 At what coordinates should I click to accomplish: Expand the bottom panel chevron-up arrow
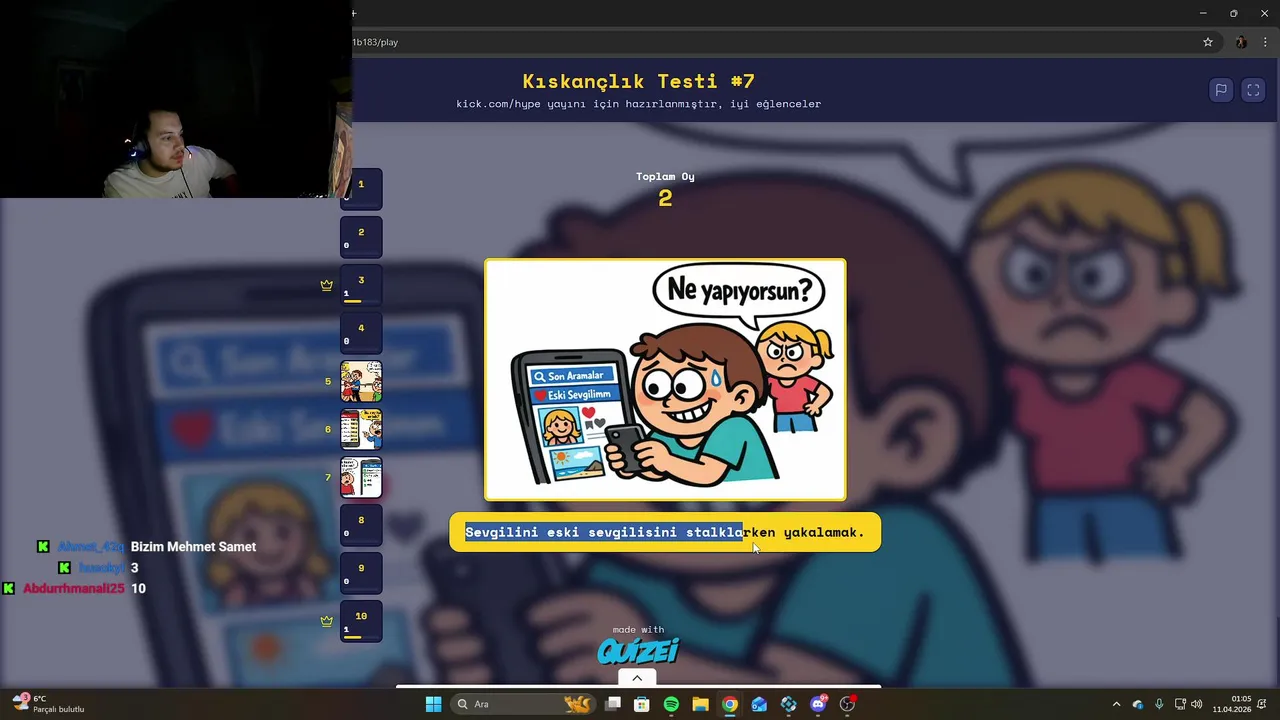[x=637, y=678]
